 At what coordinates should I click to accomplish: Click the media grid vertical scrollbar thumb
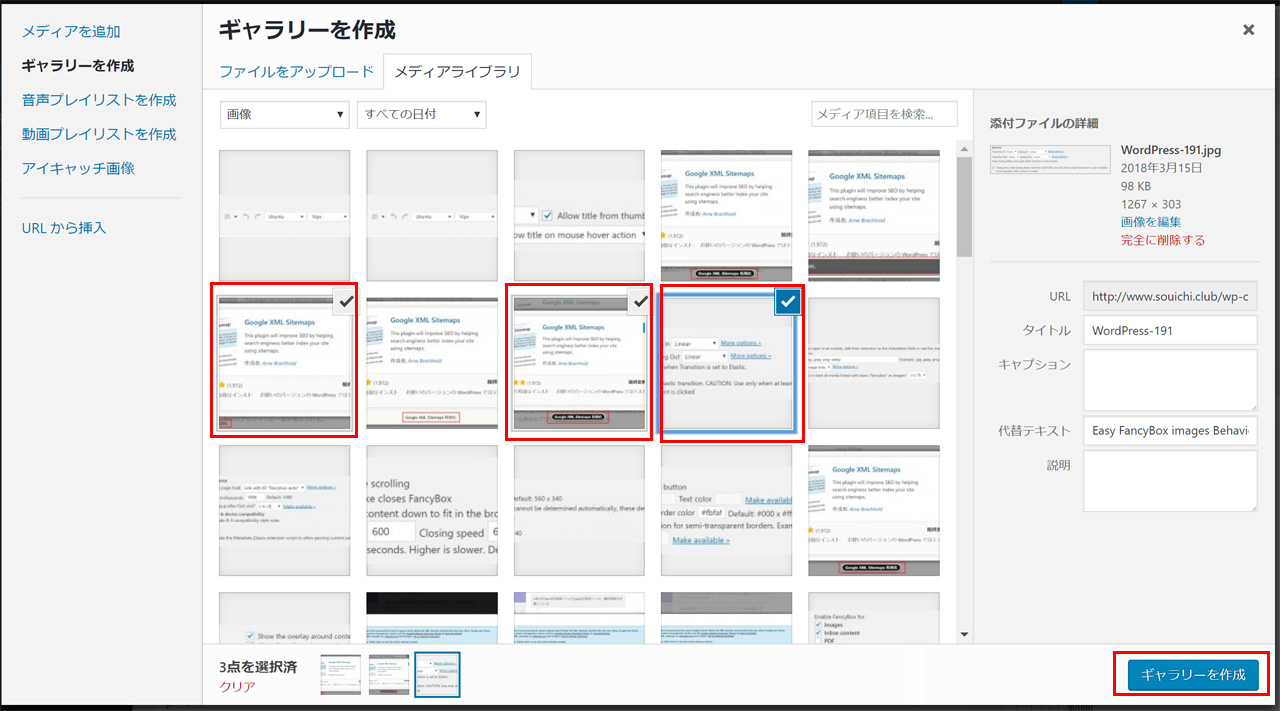point(964,207)
